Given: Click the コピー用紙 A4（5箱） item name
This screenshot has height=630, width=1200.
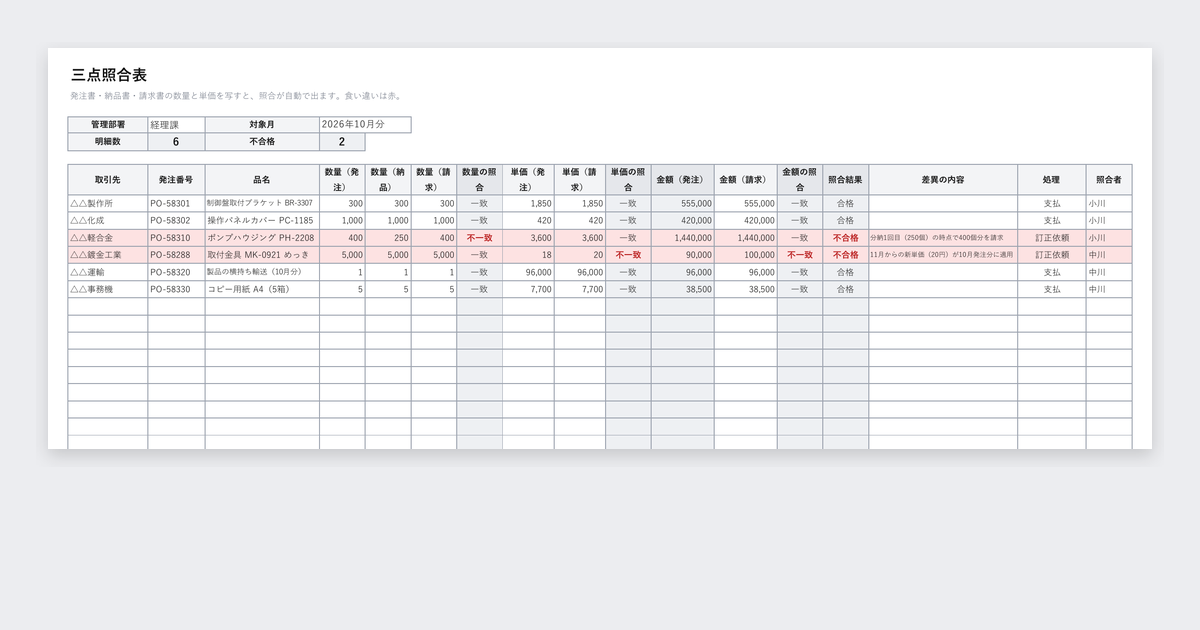Looking at the screenshot, I should (x=262, y=289).
